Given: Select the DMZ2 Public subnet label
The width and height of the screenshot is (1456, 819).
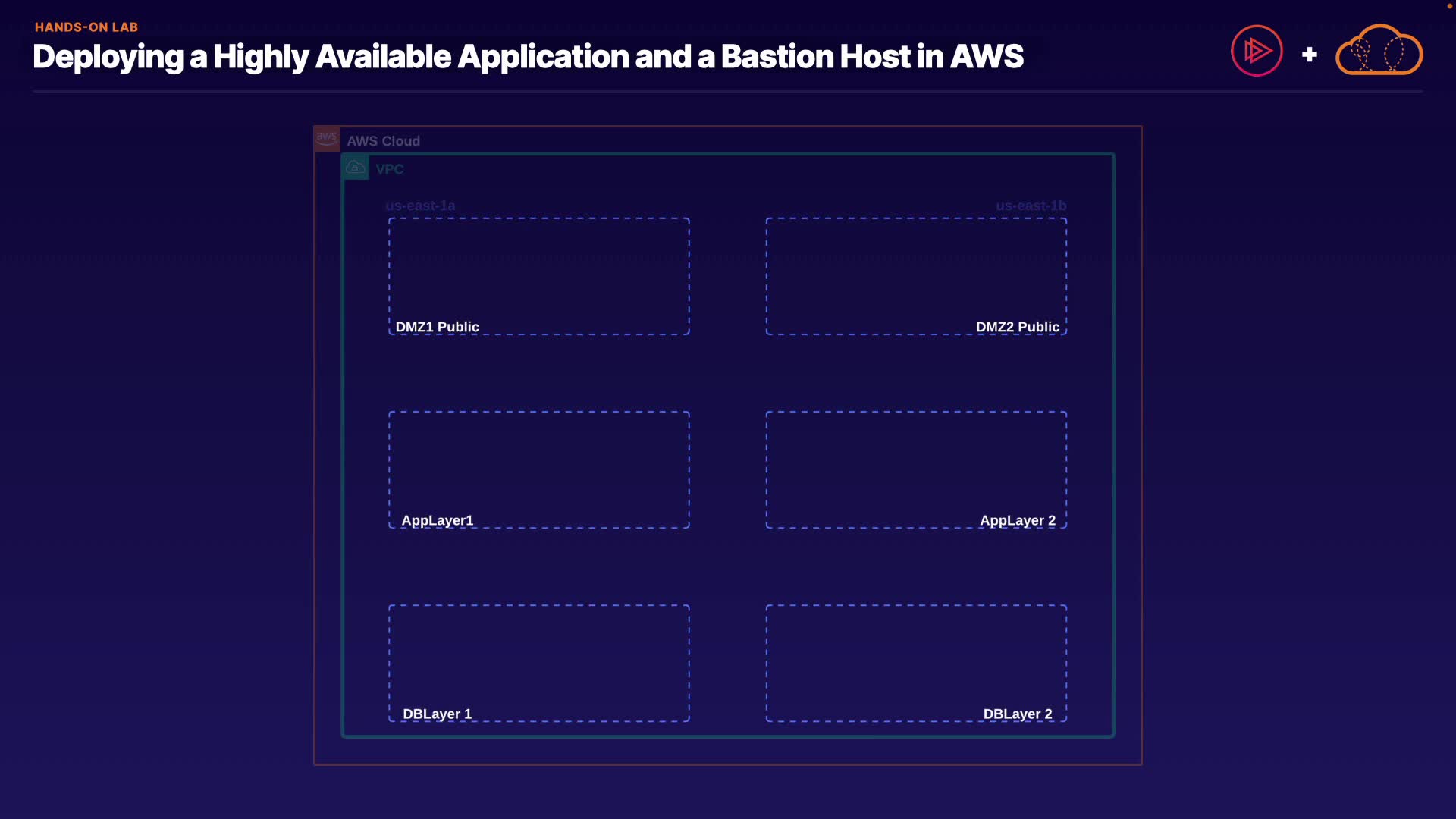Looking at the screenshot, I should tap(1017, 327).
